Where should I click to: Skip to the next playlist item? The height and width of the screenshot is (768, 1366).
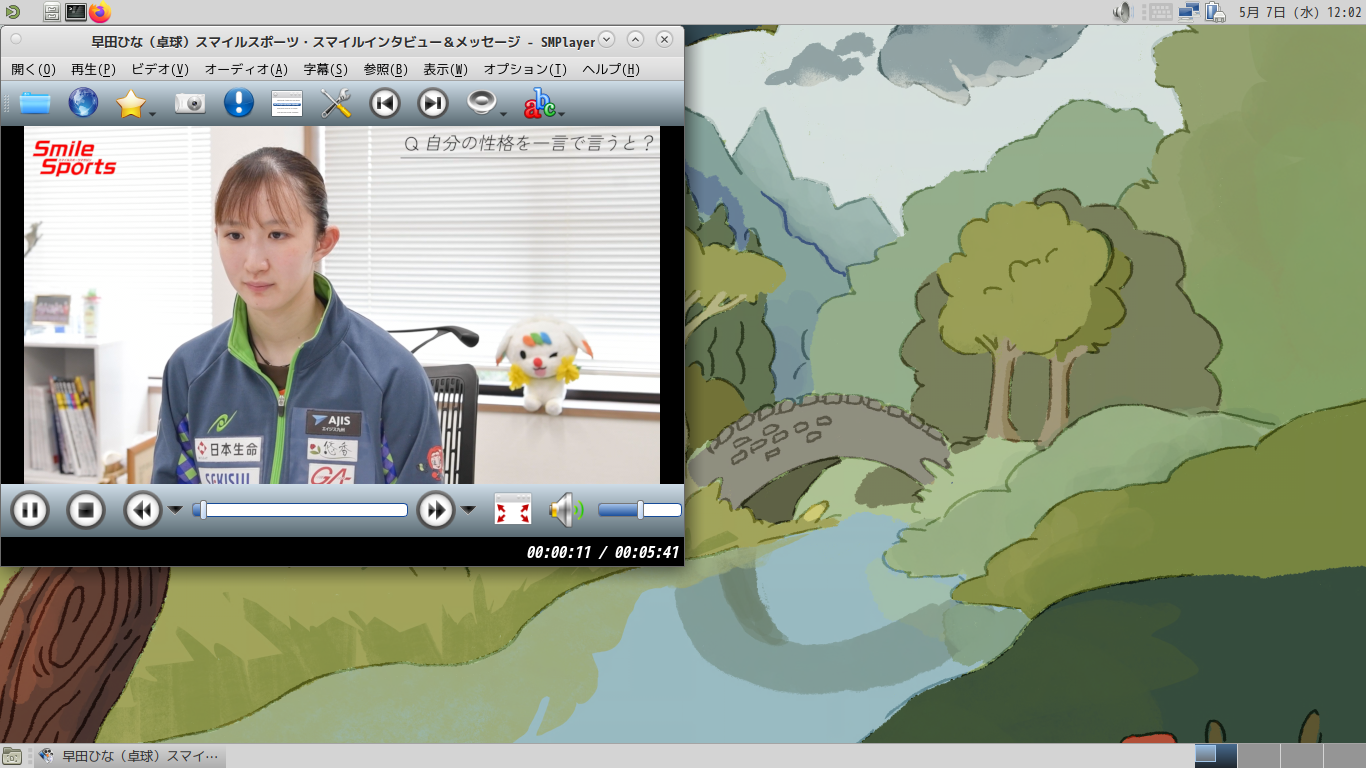(433, 103)
